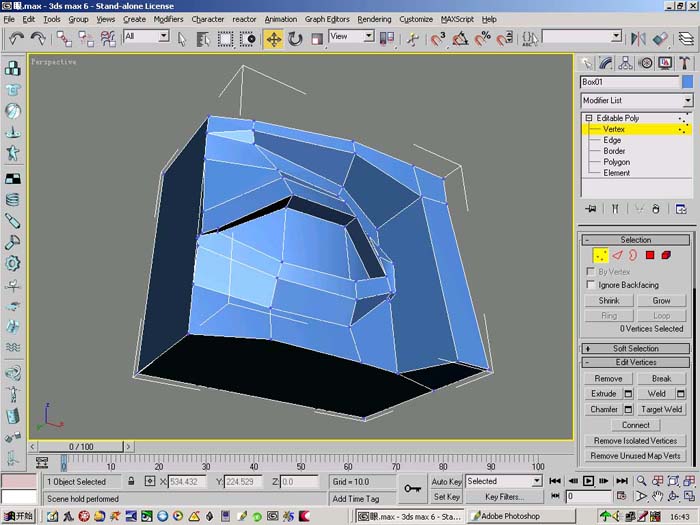Open the Utilities hammer panel tab

tap(685, 63)
